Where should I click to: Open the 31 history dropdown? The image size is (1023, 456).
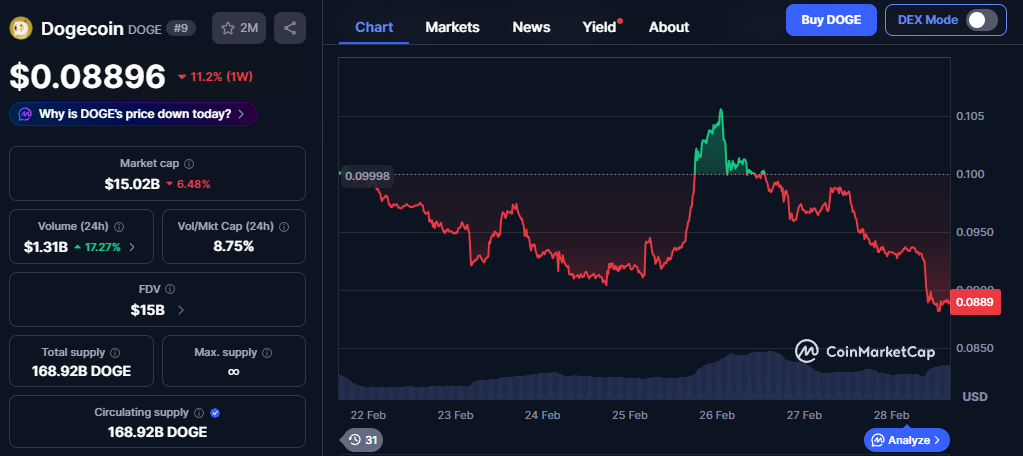pyautogui.click(x=363, y=439)
